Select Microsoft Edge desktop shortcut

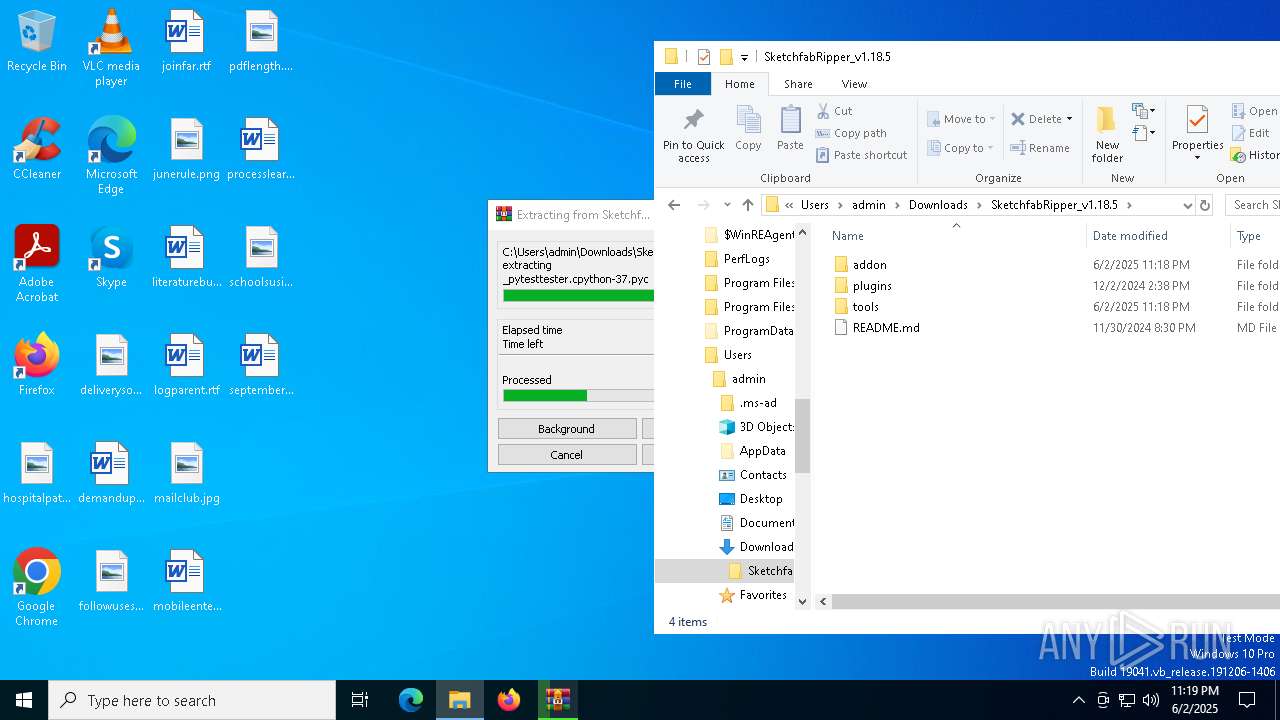click(111, 156)
